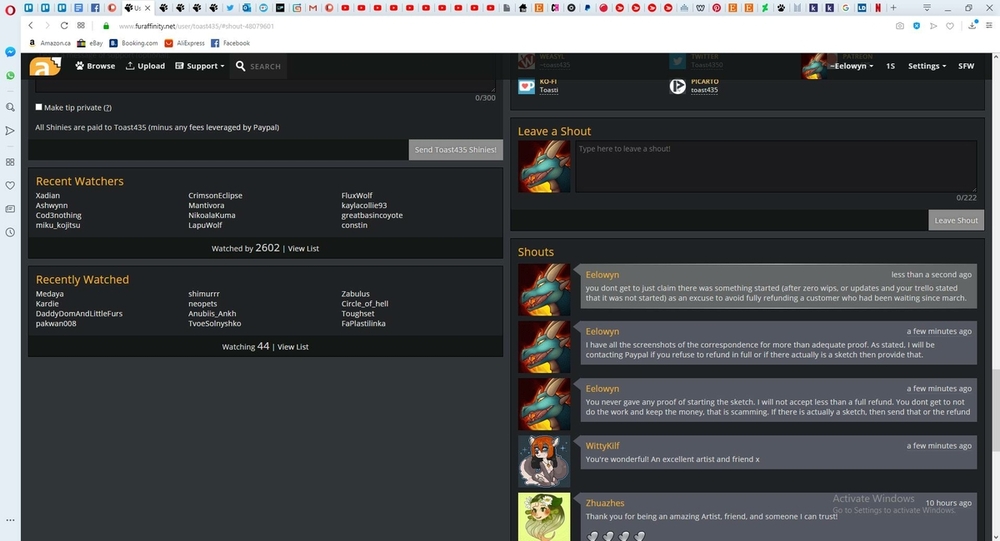Image resolution: width=1000 pixels, height=541 pixels.
Task: Open sidebar search magnifier
Action: 10,107
